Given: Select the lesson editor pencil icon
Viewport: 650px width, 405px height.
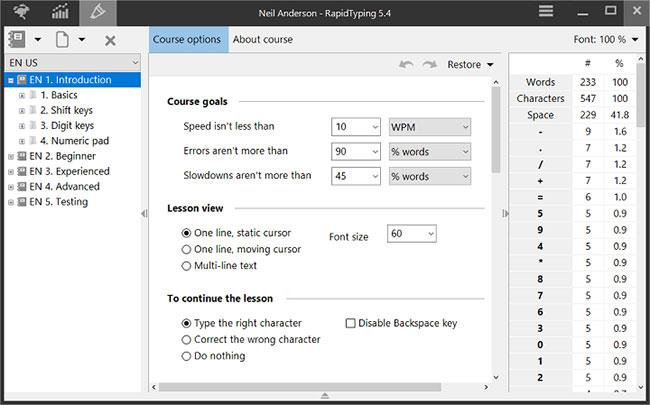Looking at the screenshot, I should pos(98,12).
